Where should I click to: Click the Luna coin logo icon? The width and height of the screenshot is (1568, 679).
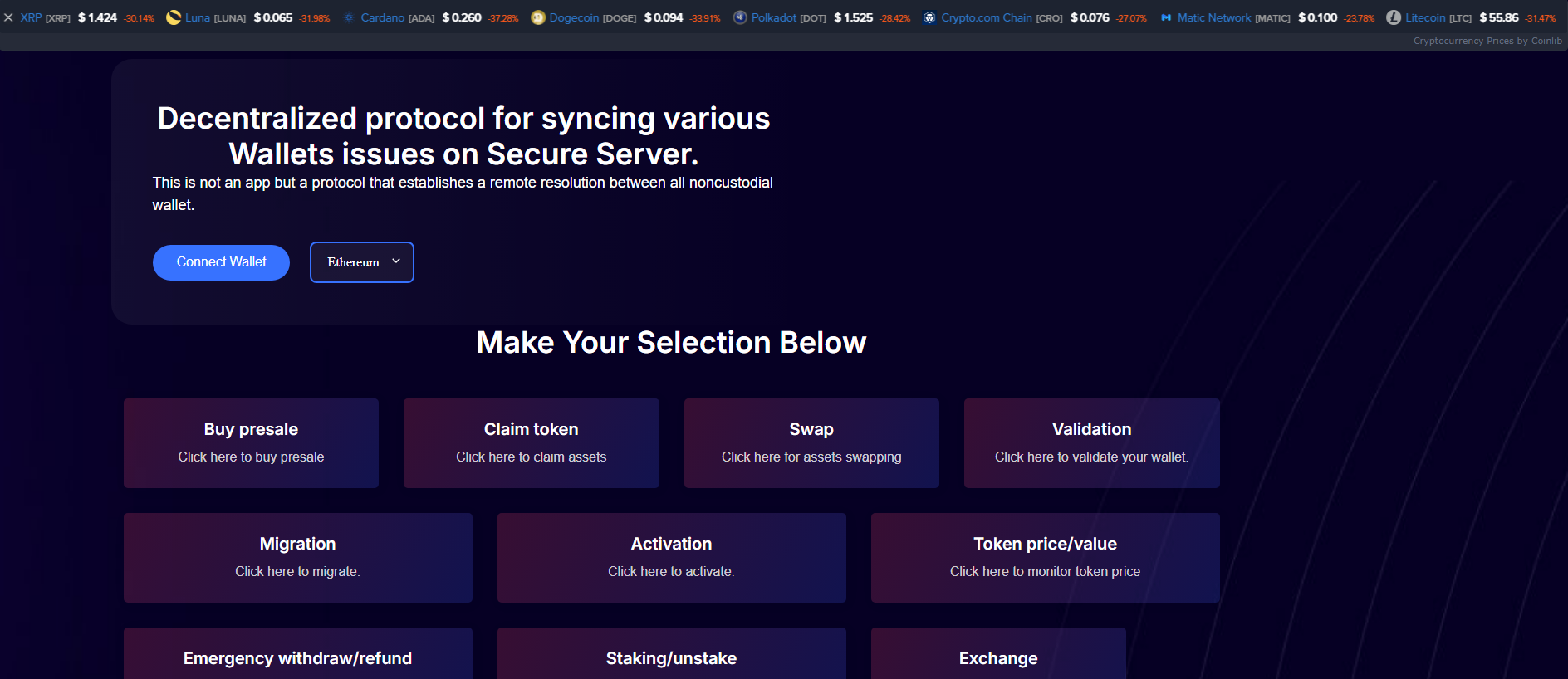click(x=174, y=17)
